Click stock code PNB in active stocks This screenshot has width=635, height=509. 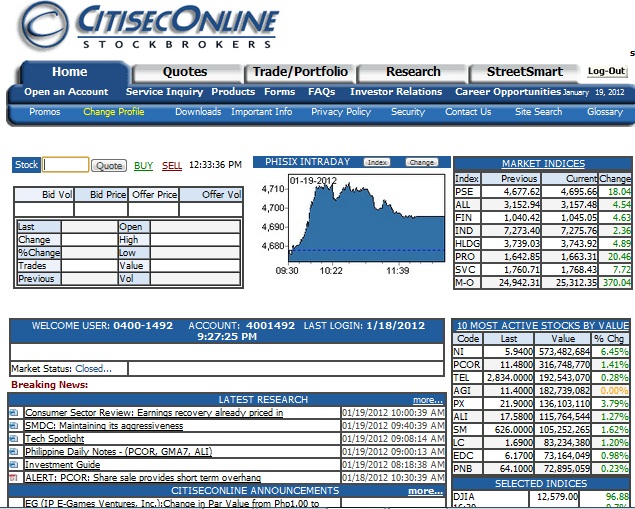tap(462, 469)
